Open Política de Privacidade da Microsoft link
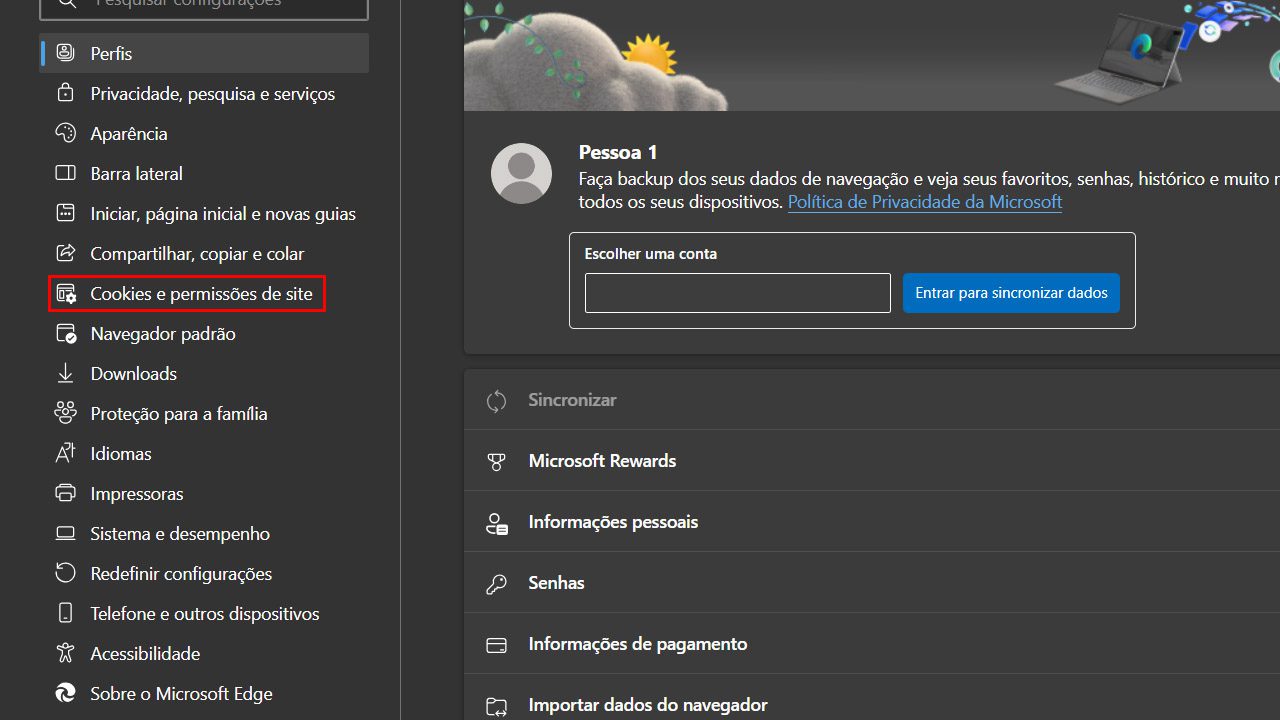Screen dimensions: 1280x720 925,201
